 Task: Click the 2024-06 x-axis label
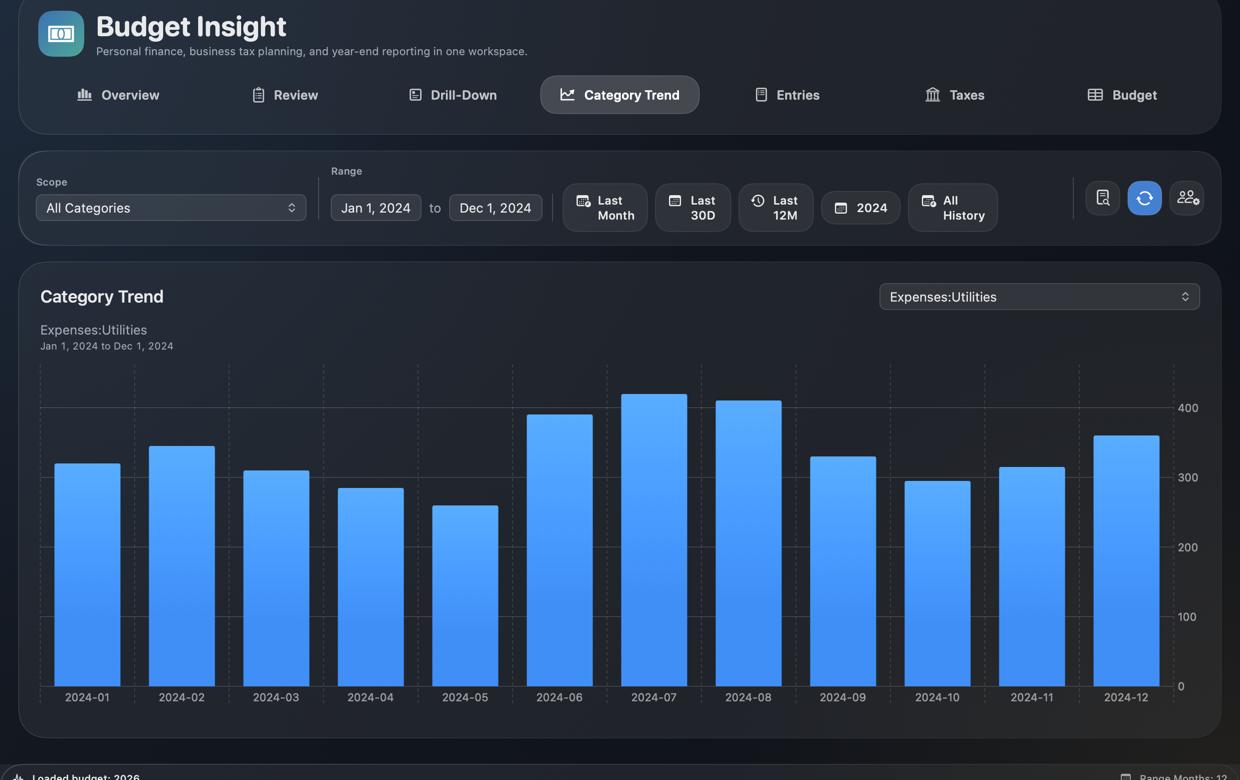[559, 697]
